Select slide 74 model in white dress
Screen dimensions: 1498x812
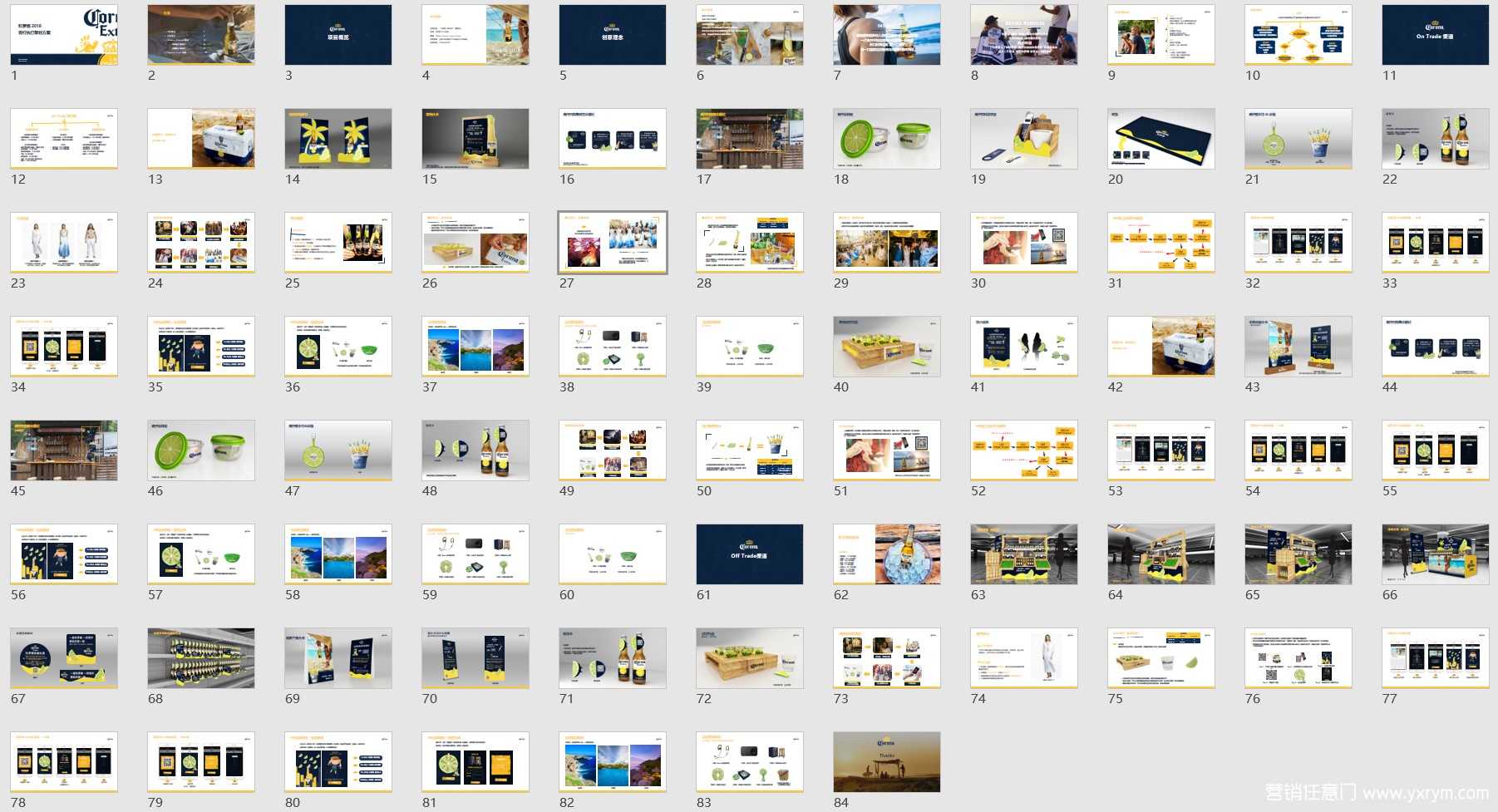tap(1024, 658)
